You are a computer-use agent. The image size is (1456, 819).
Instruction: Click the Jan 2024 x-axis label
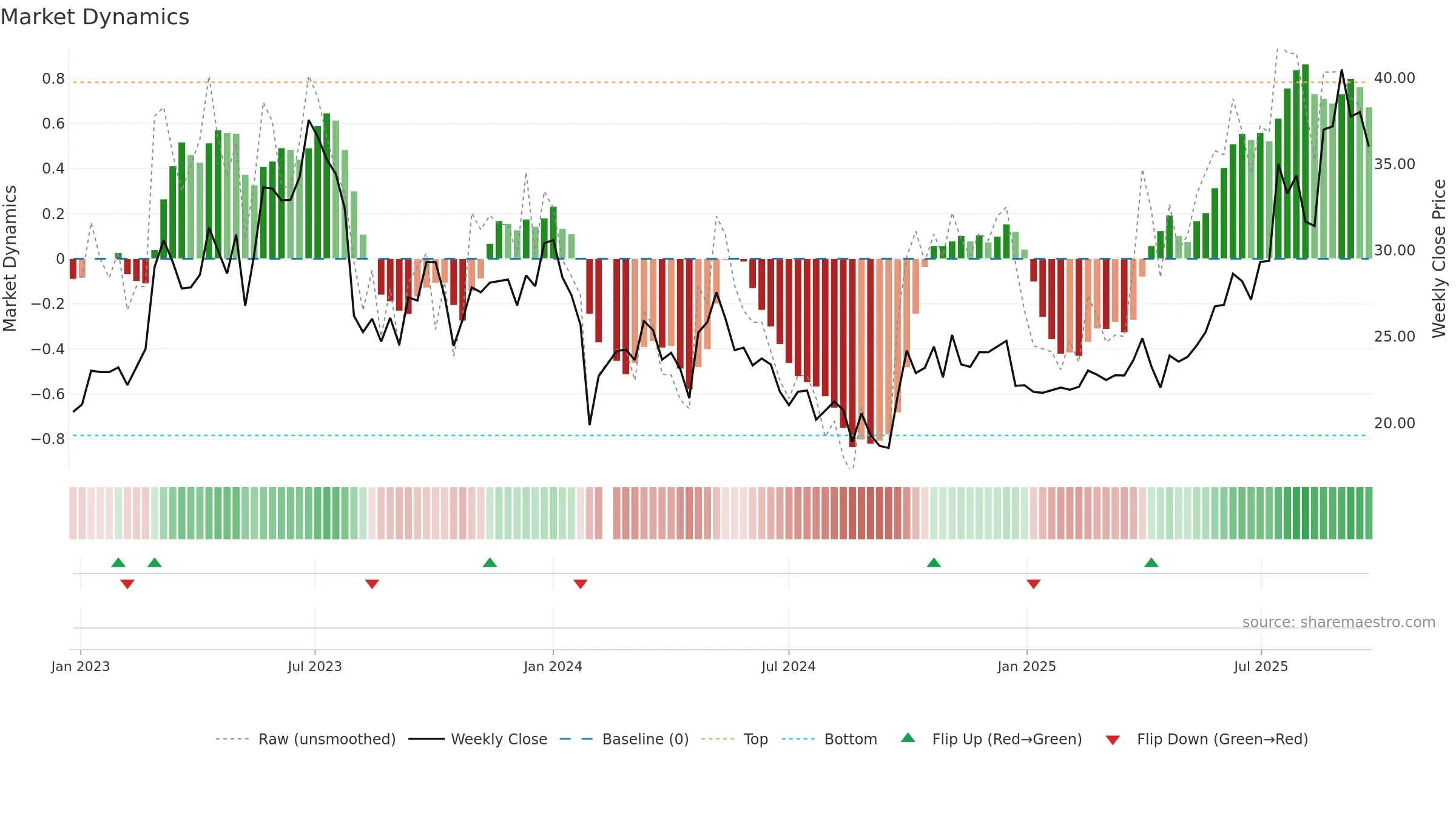click(553, 666)
